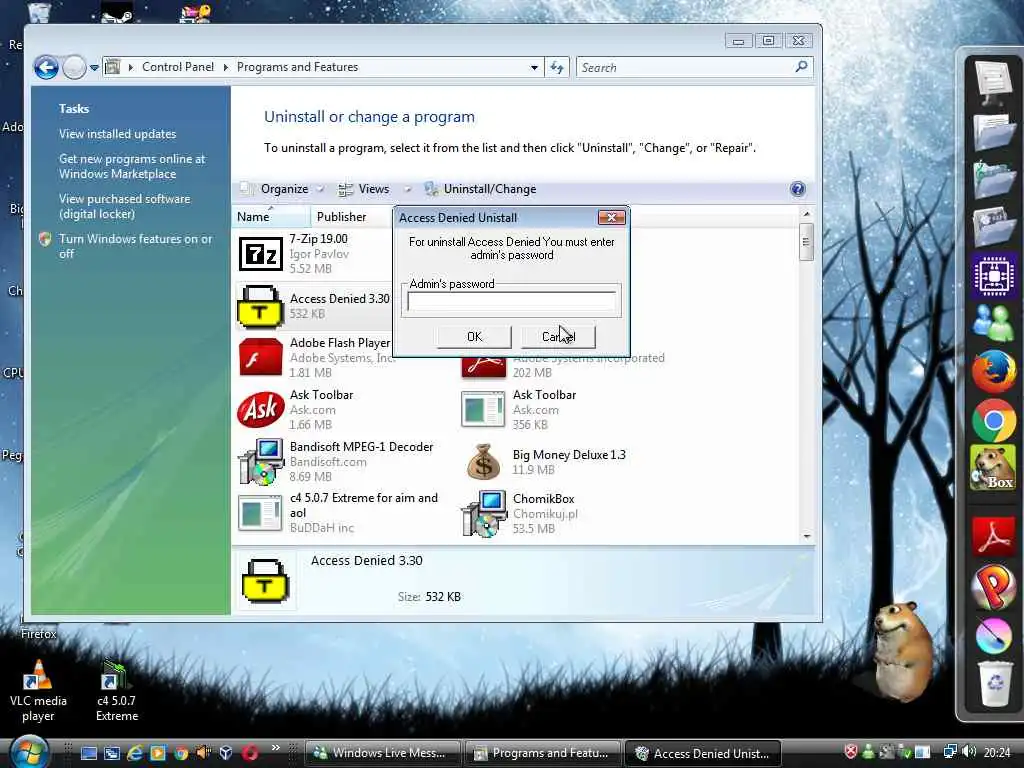Viewport: 1024px width, 768px height.
Task: Select the Access Denied 3.30 padlock icon in the list
Action: 260,306
